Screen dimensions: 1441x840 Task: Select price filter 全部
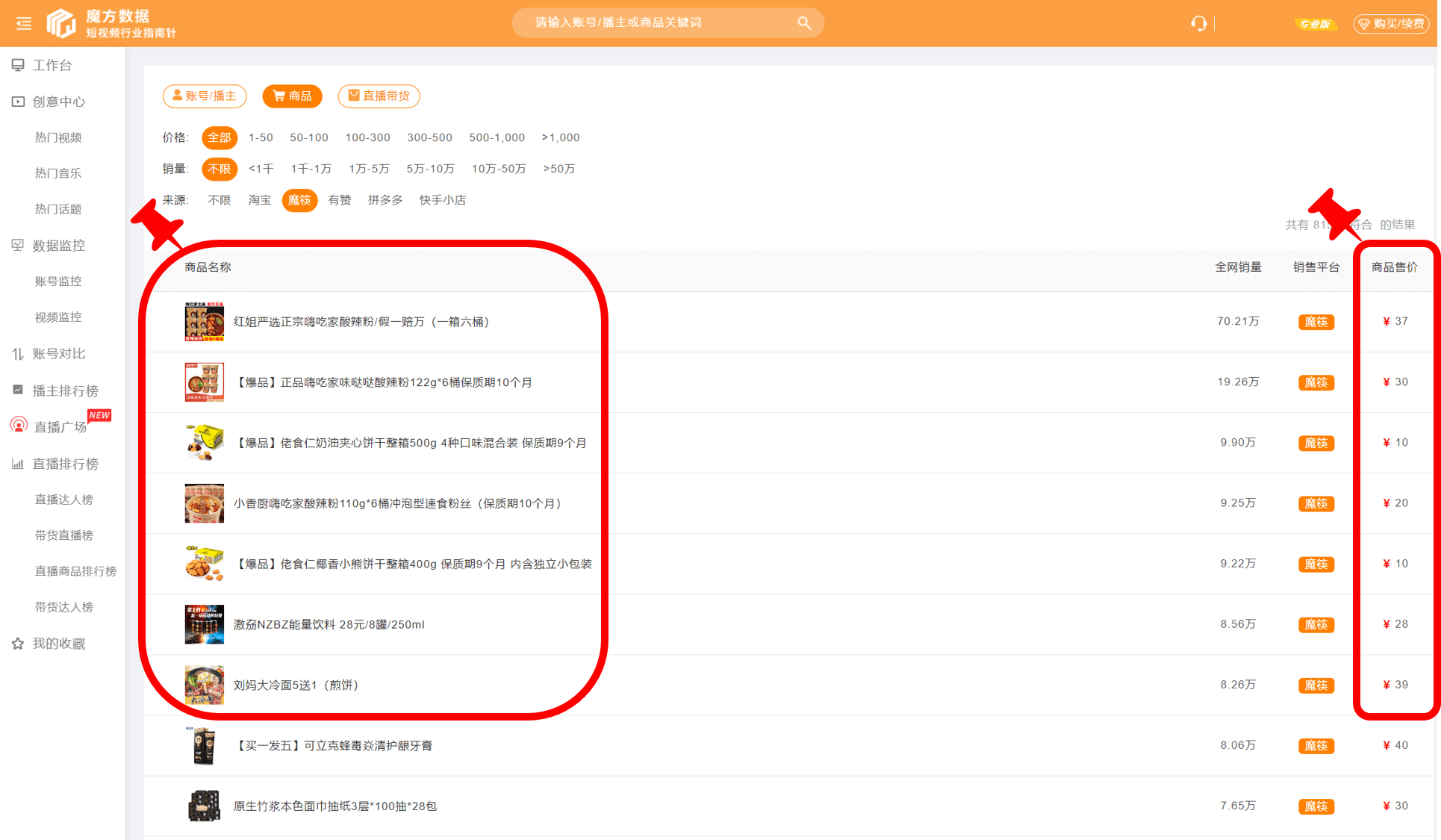[220, 137]
